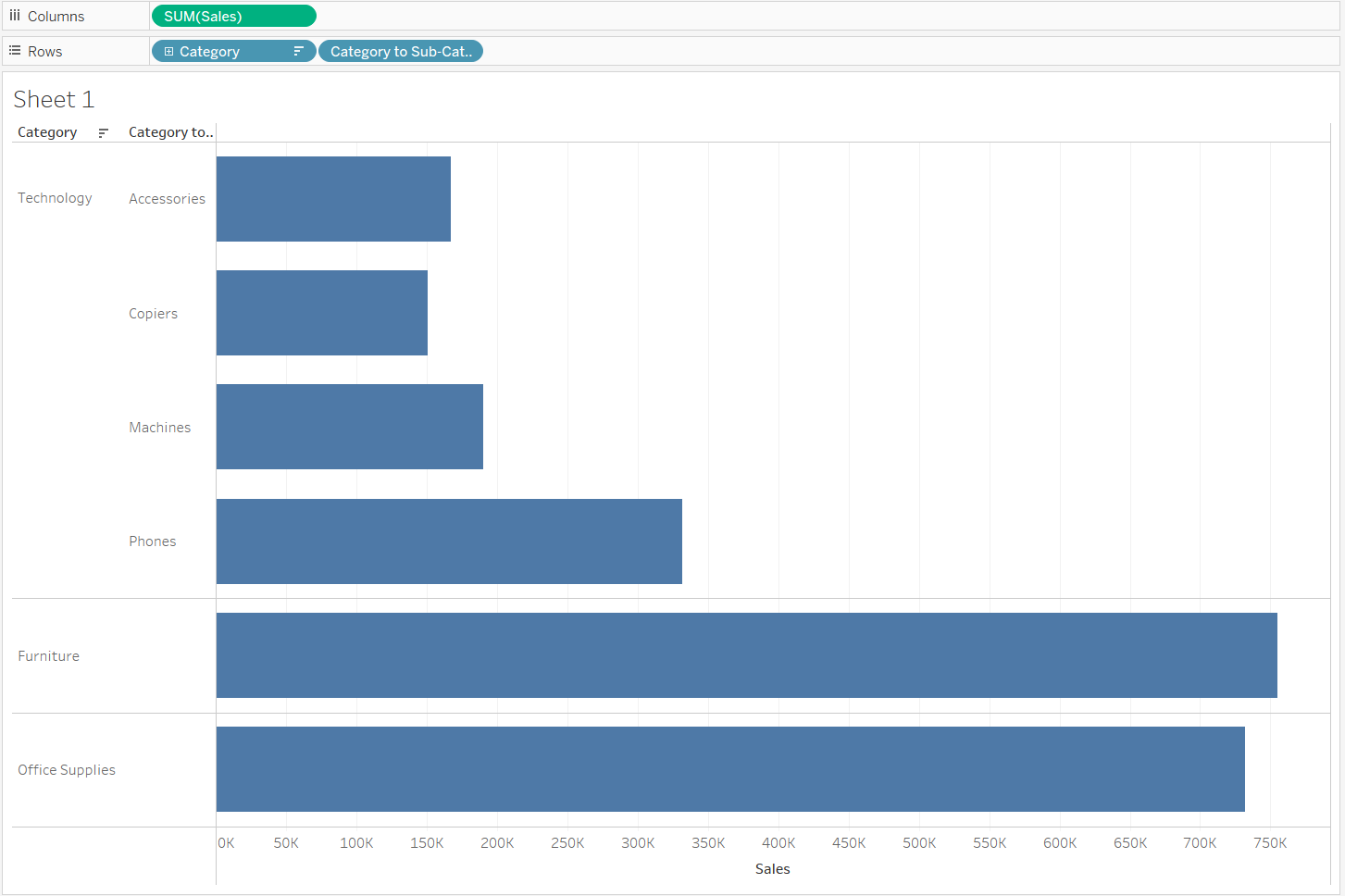Click sort icon on Category pill

pyautogui.click(x=298, y=52)
